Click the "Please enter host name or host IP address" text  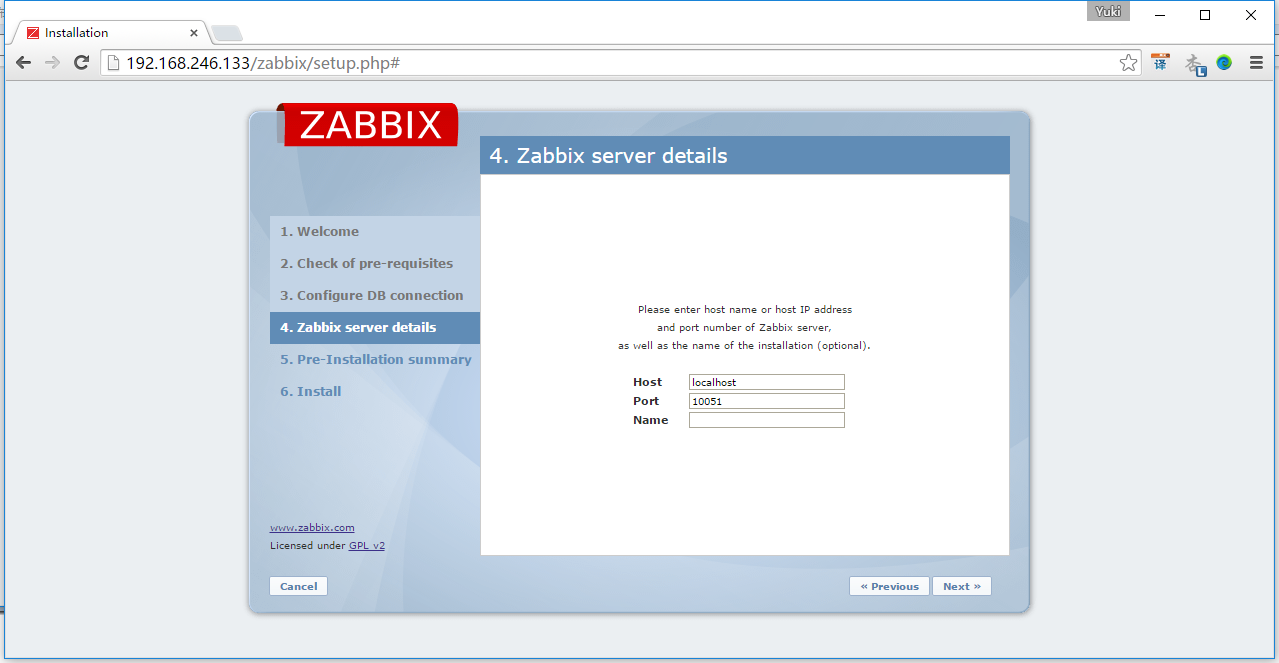(x=745, y=310)
